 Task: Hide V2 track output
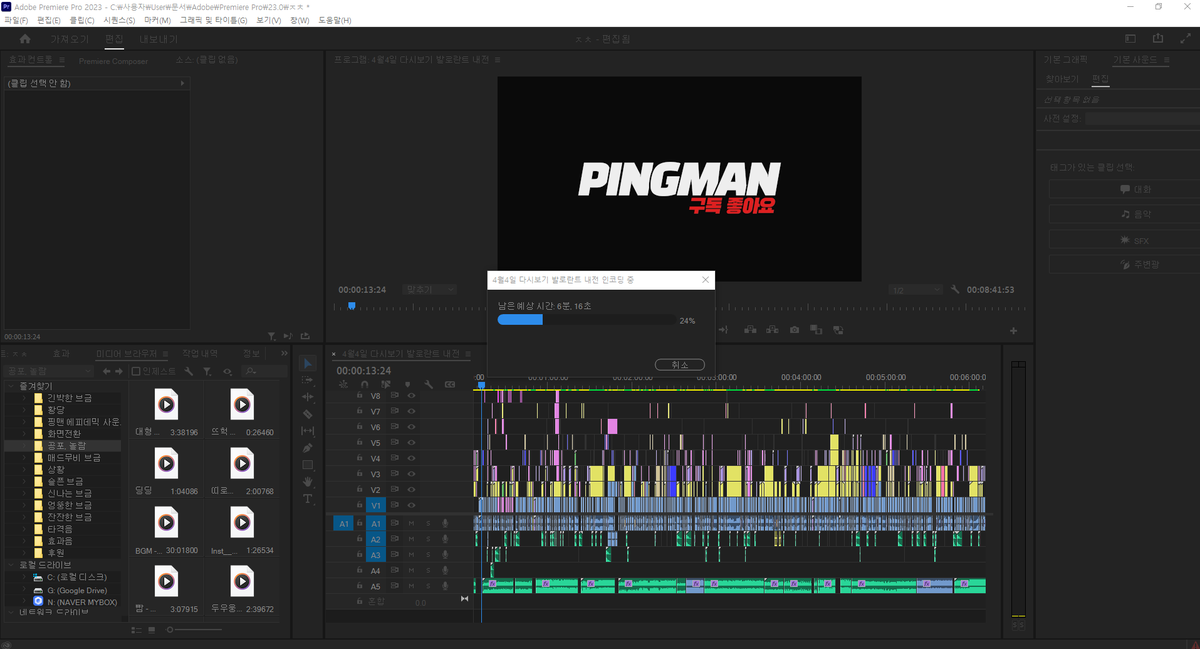tap(411, 489)
